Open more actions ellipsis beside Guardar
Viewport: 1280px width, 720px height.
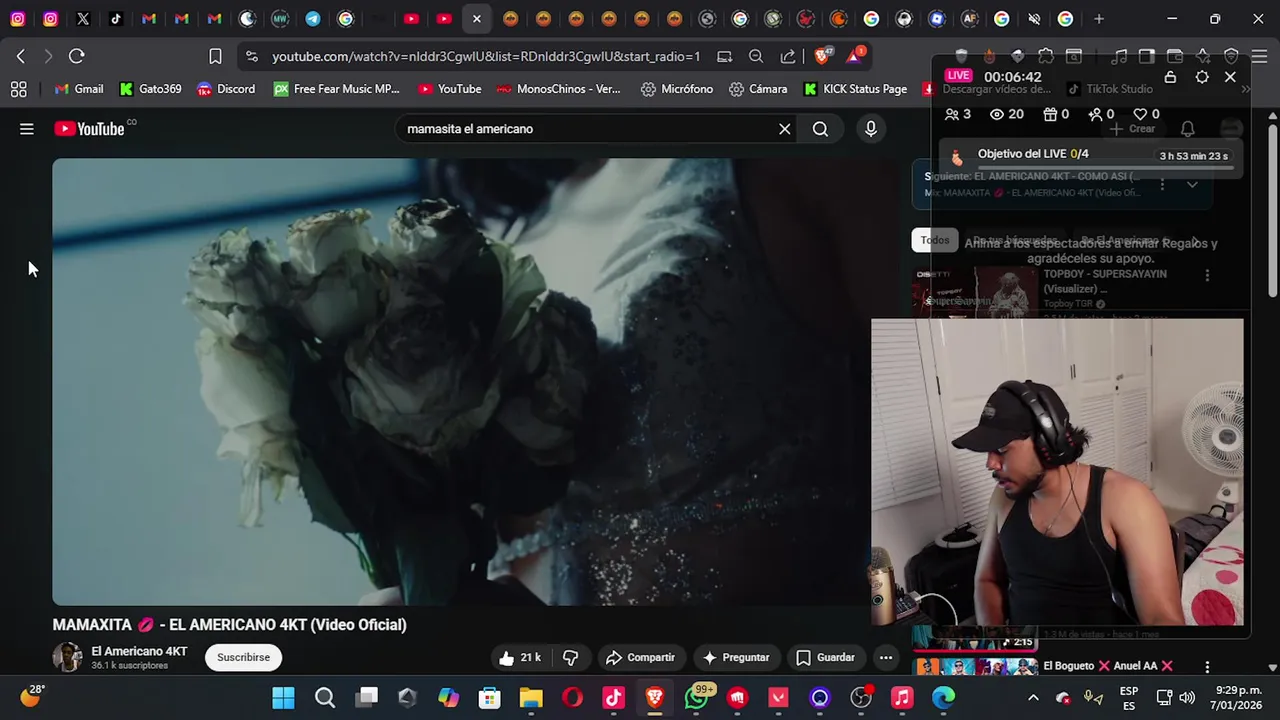886,657
